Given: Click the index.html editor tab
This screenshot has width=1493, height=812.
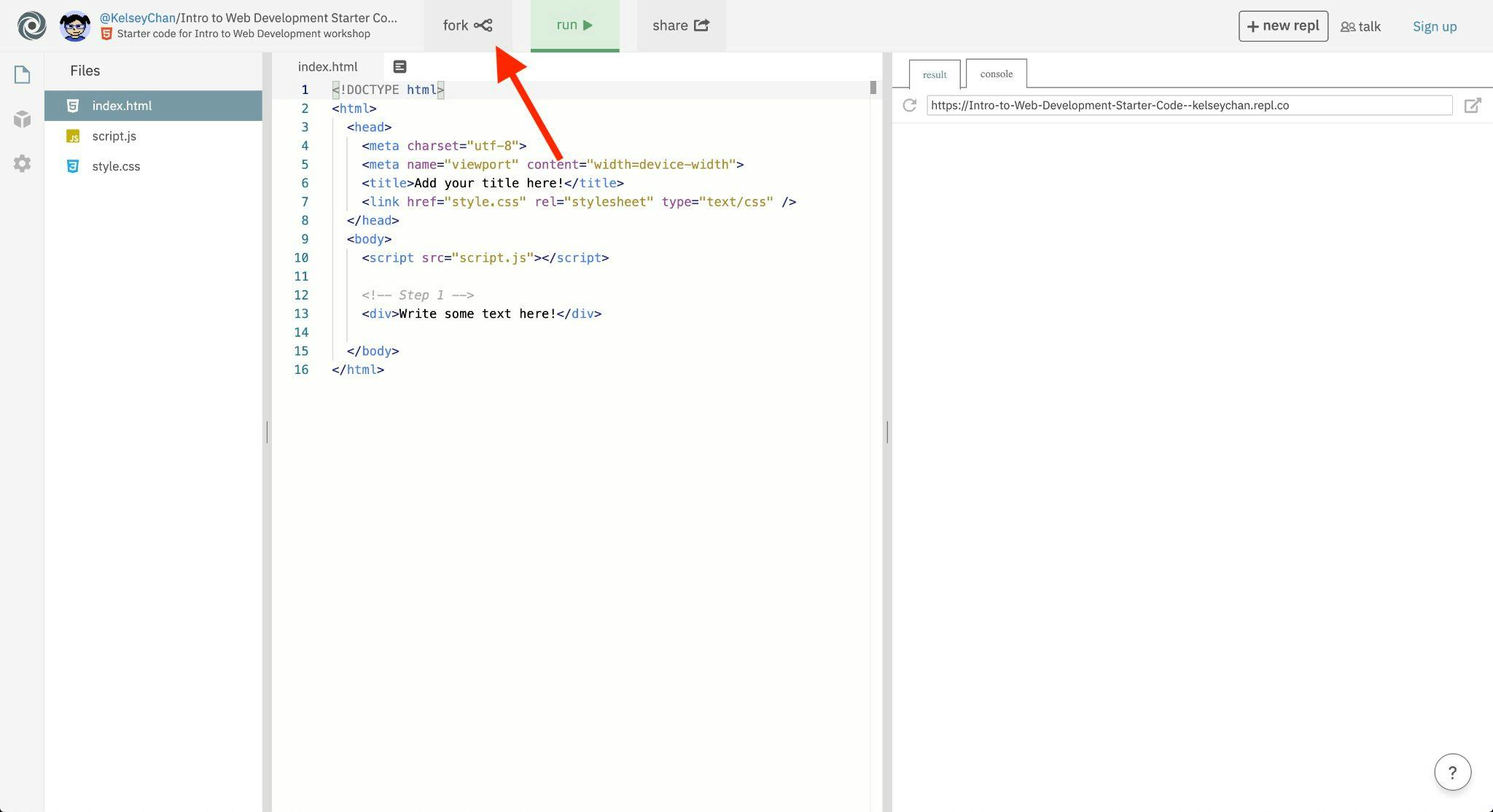Looking at the screenshot, I should tap(327, 66).
